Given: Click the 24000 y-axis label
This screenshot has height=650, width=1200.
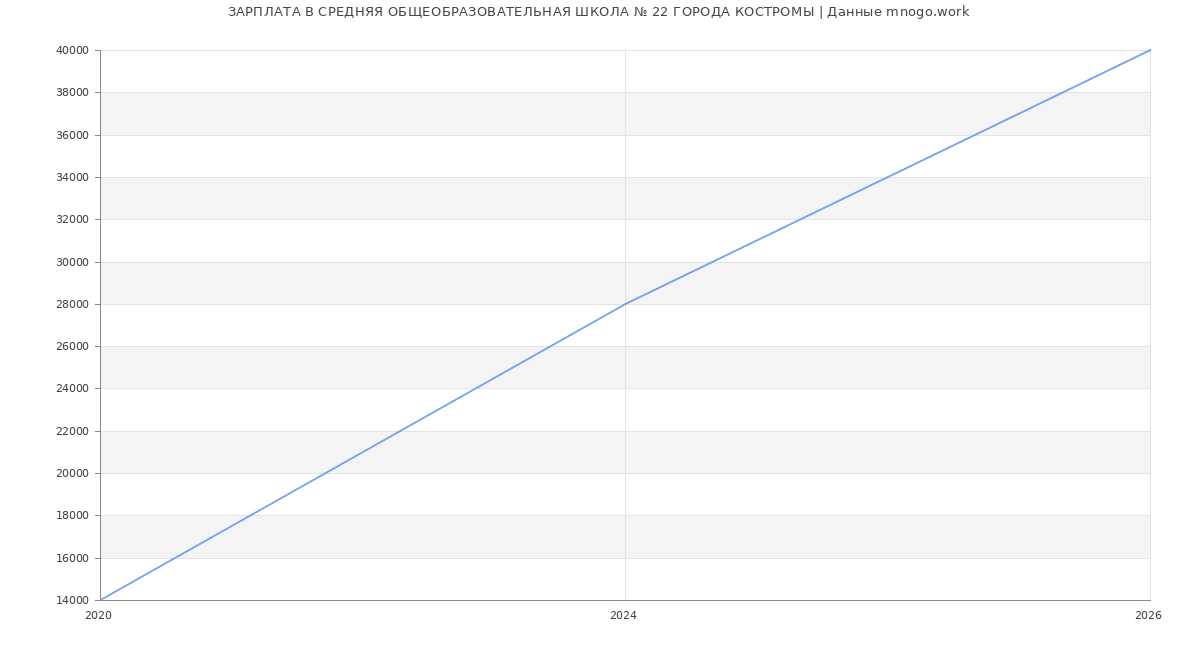Looking at the screenshot, I should click(73, 388).
